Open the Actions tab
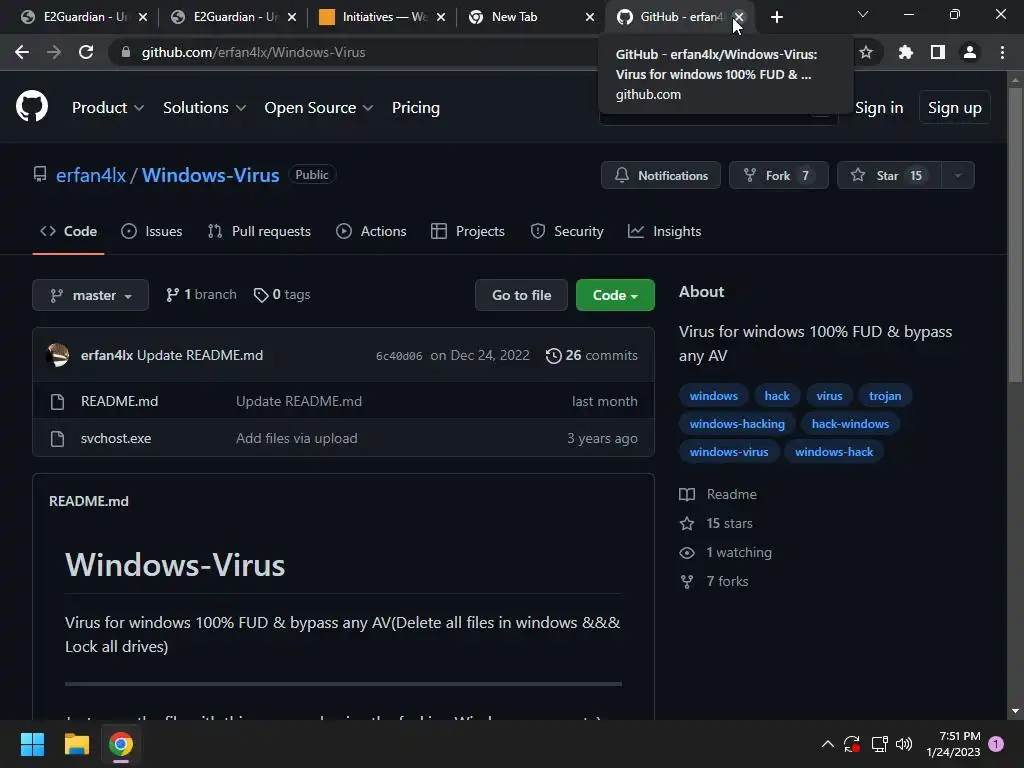This screenshot has width=1024, height=768. (x=371, y=231)
